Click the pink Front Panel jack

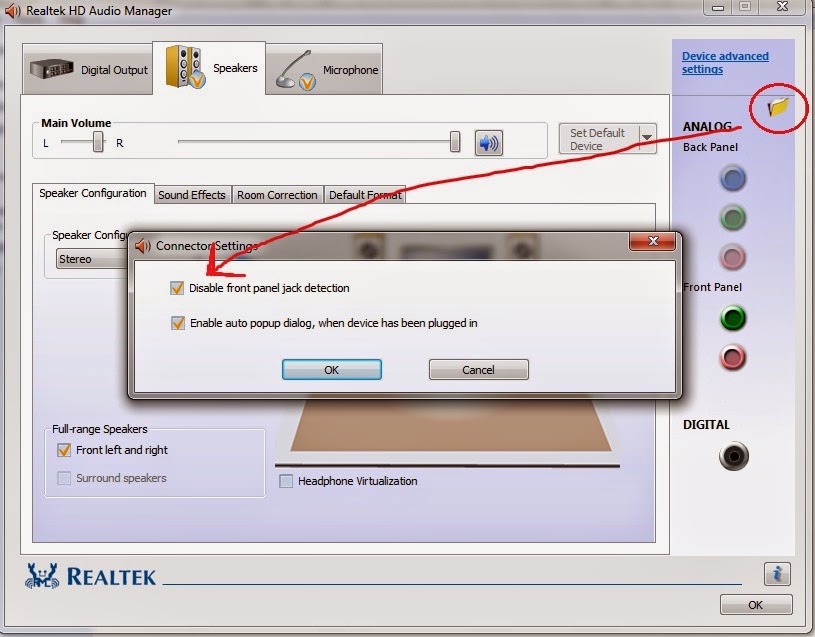[x=733, y=357]
